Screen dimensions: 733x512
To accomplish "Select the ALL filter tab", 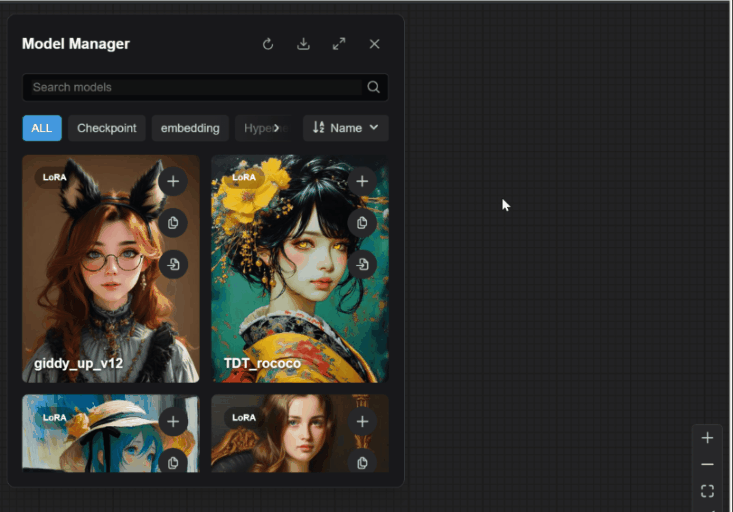I will 42,128.
